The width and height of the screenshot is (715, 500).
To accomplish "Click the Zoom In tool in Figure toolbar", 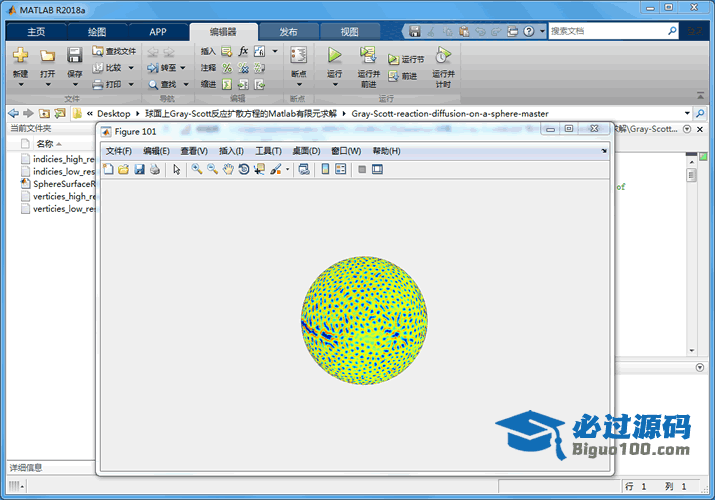I will pos(197,170).
